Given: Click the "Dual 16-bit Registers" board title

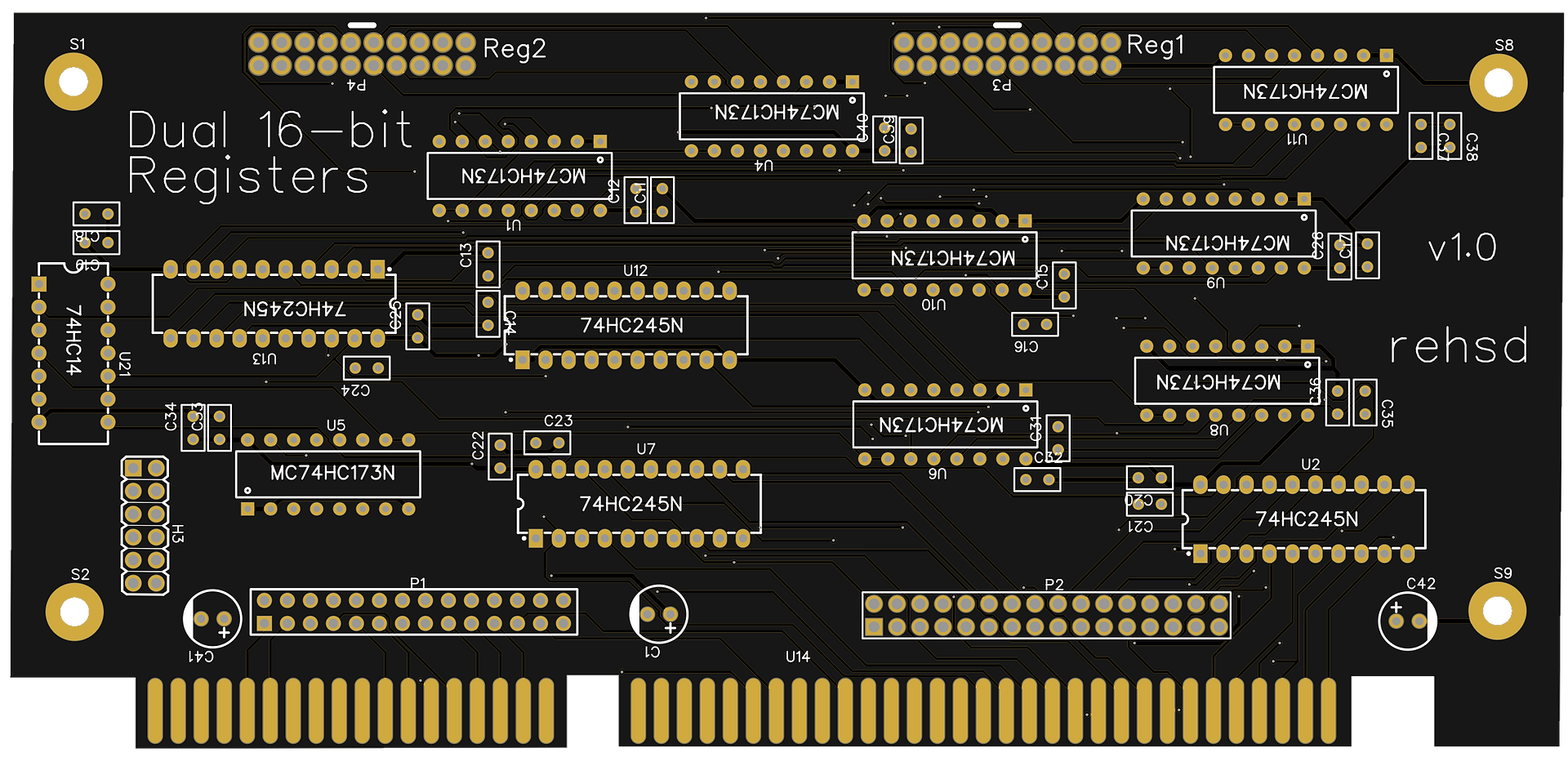Looking at the screenshot, I should click(270, 154).
